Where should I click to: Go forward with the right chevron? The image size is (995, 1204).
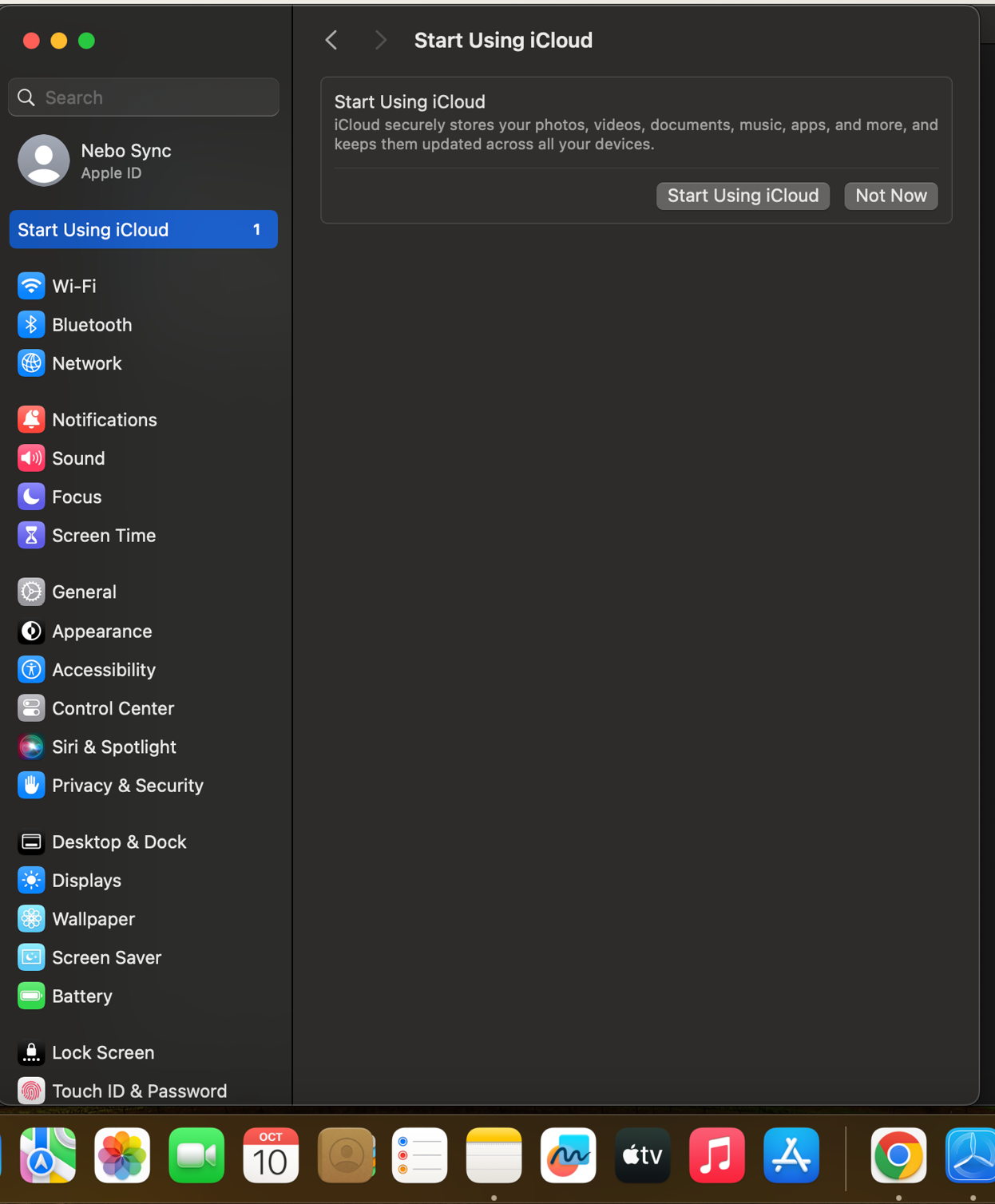(x=380, y=40)
